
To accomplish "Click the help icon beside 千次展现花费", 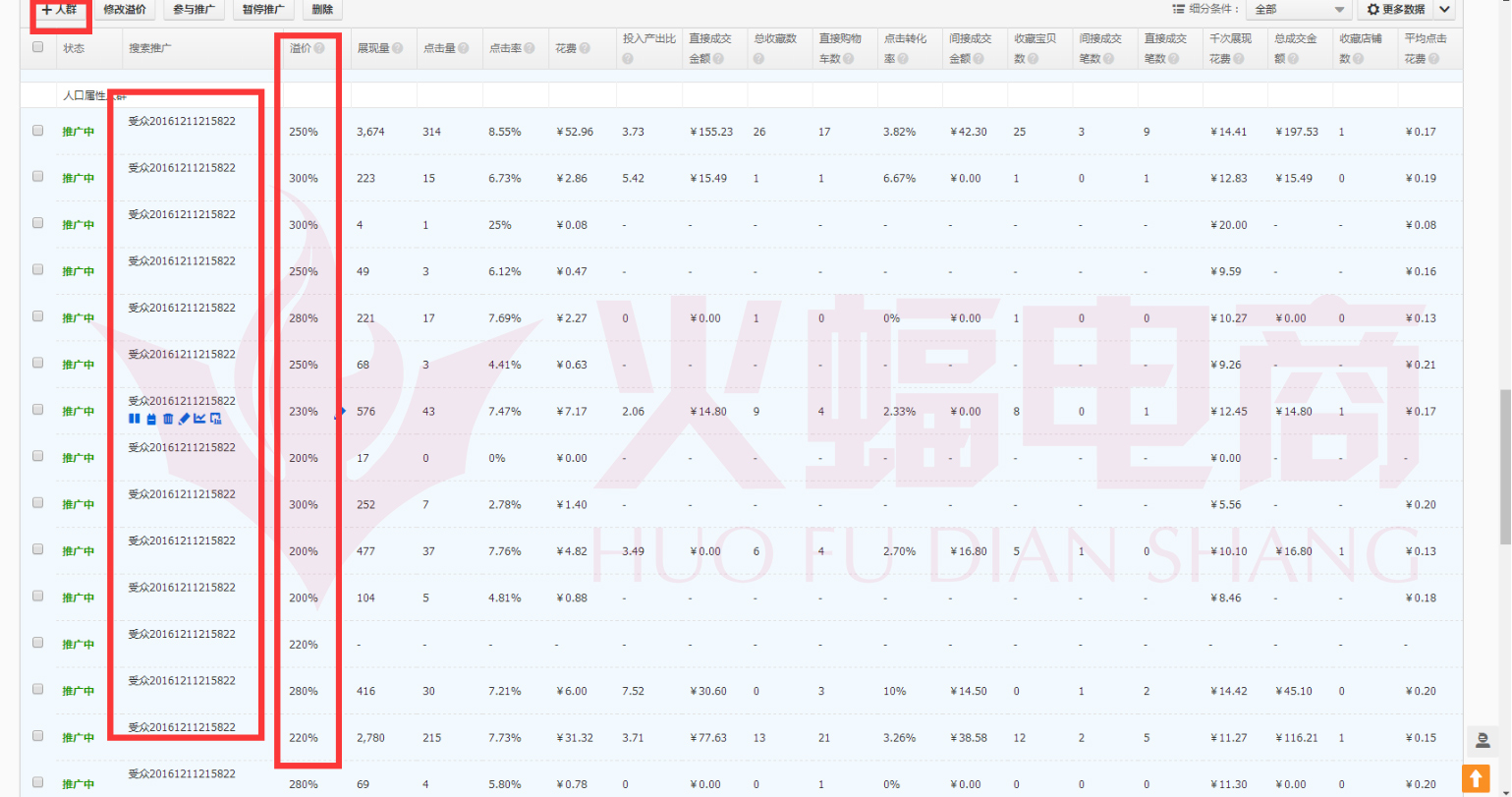I will click(x=1238, y=59).
